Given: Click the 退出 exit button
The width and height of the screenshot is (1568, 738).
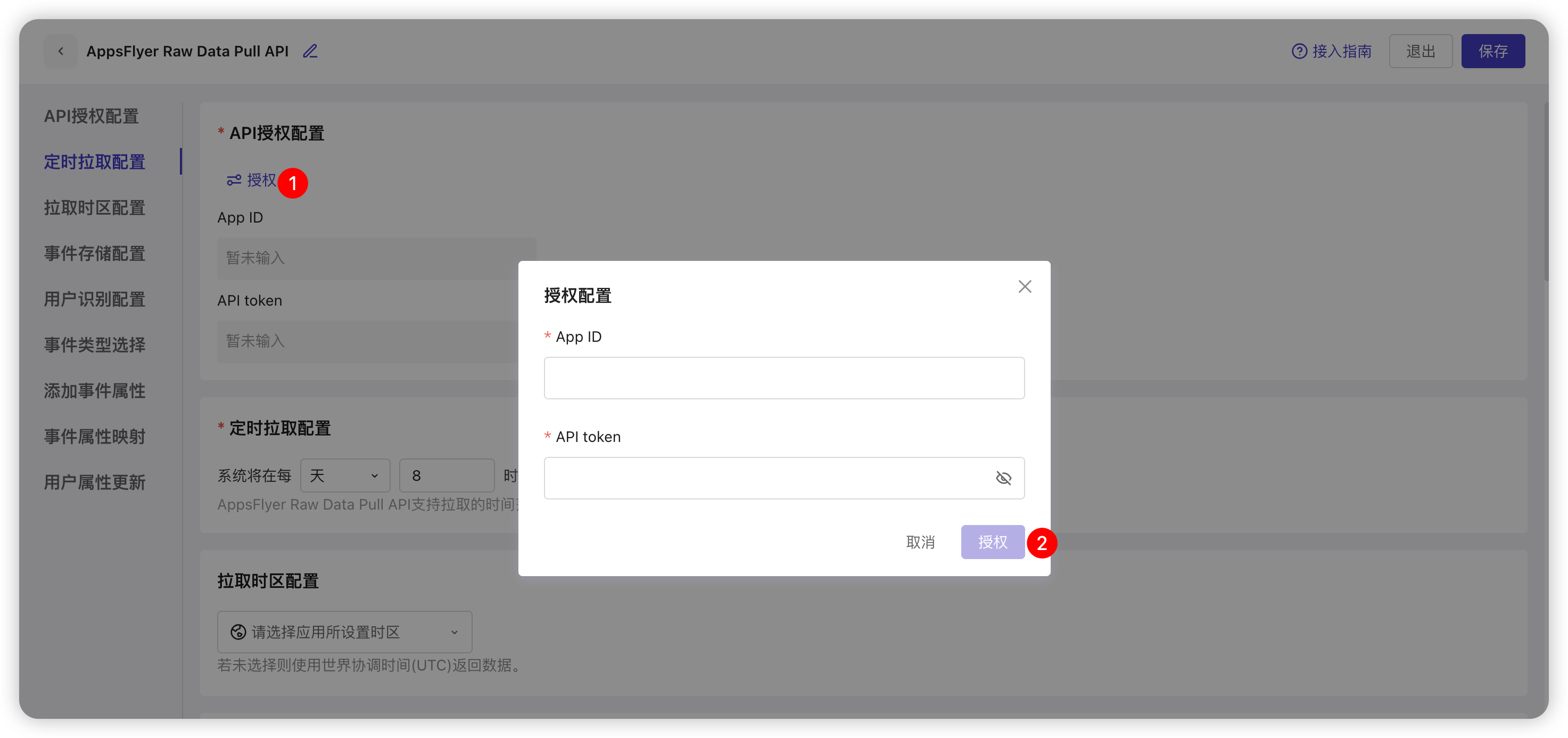Looking at the screenshot, I should click(x=1420, y=51).
